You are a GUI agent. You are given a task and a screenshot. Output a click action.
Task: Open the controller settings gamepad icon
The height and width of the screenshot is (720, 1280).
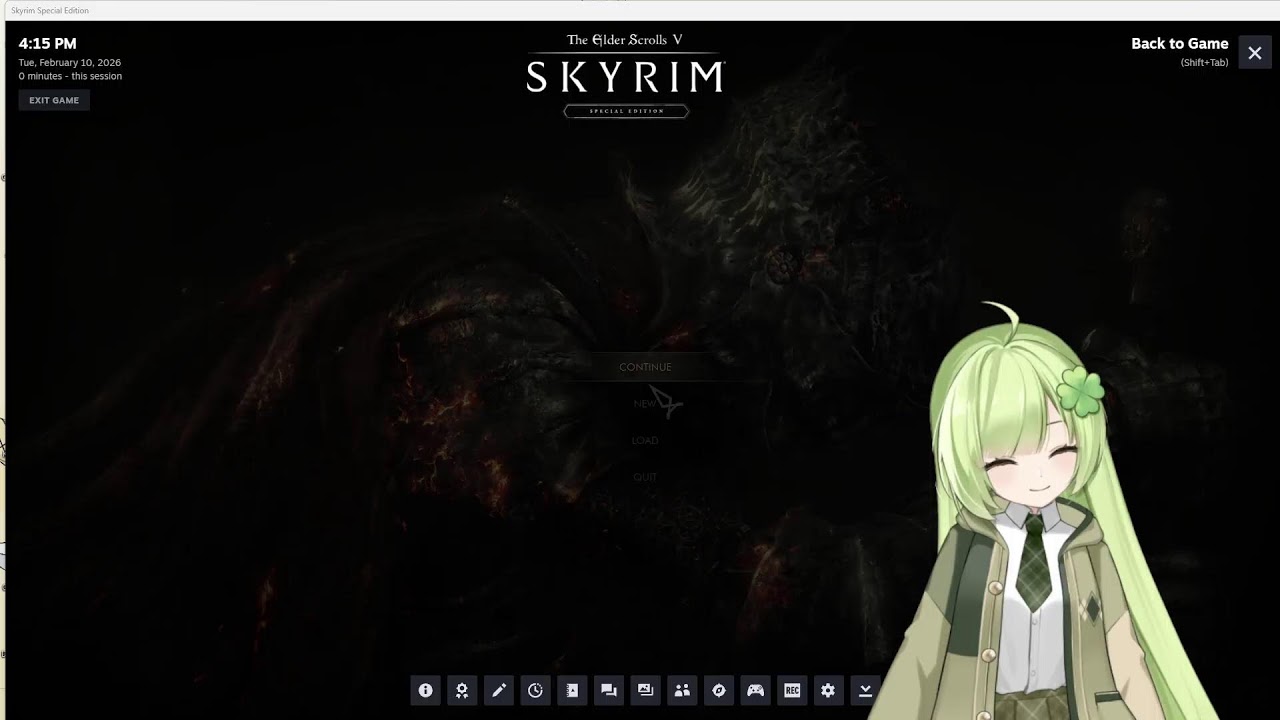click(x=755, y=690)
